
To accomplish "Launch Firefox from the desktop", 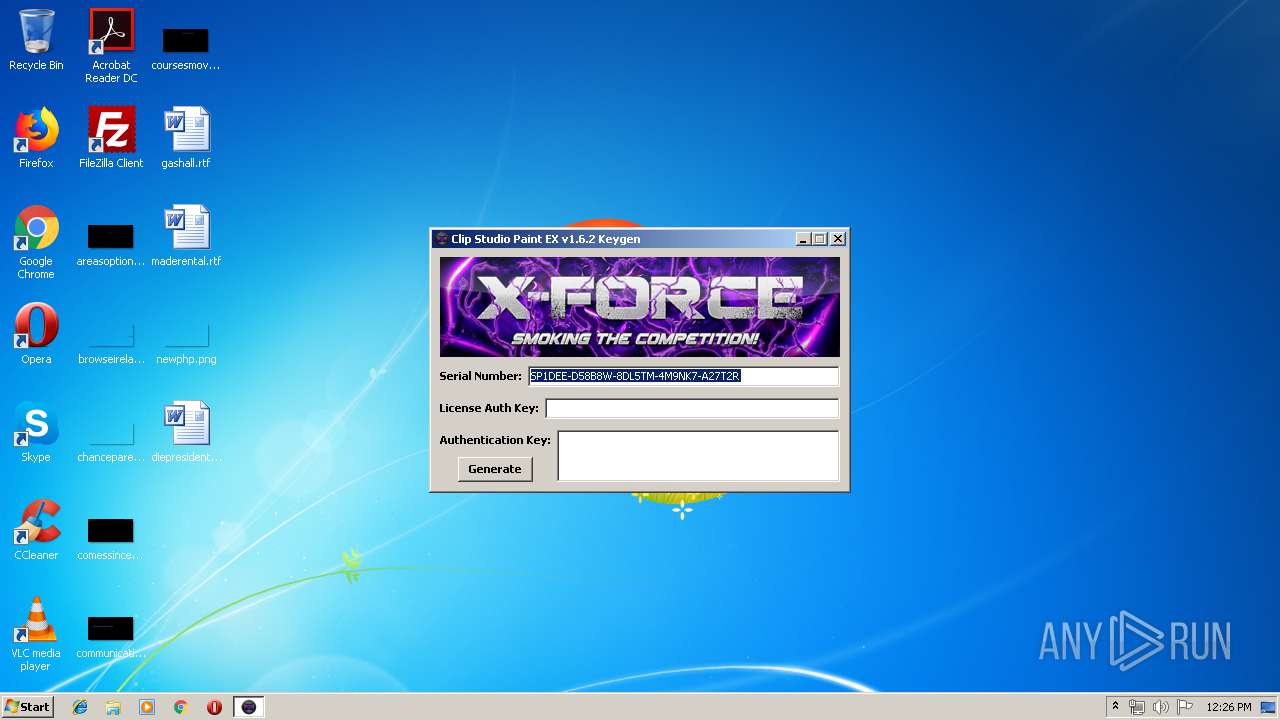I will (36, 138).
